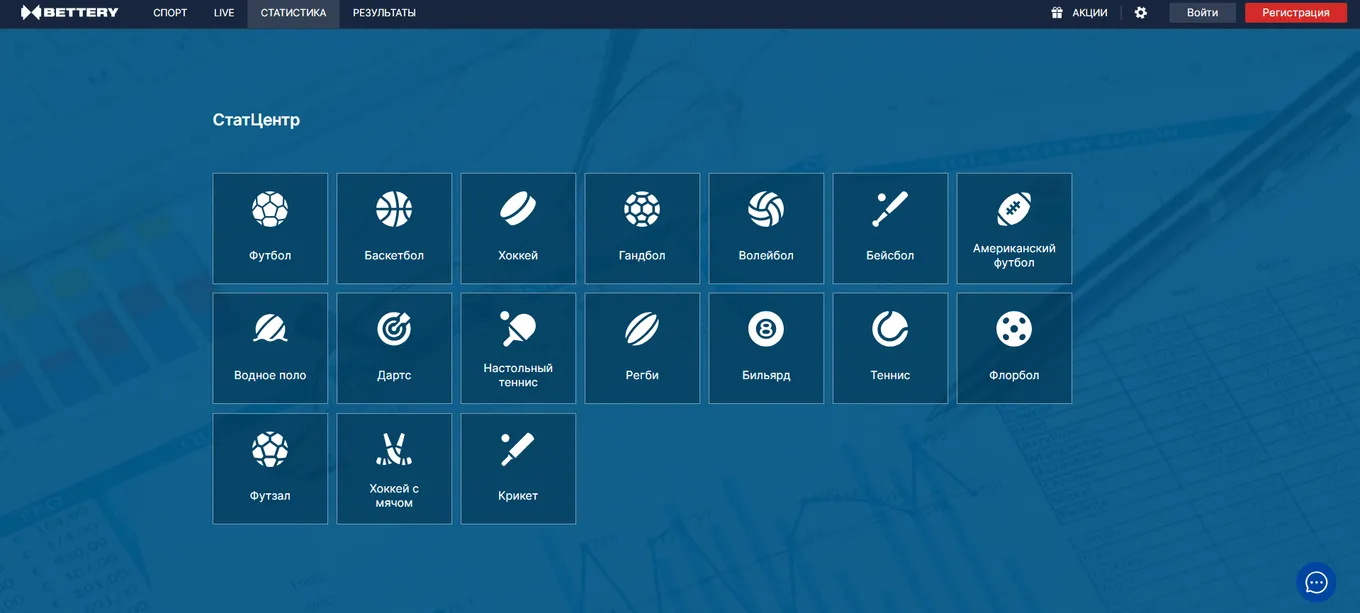Choose the Дартс target icon

(394, 329)
